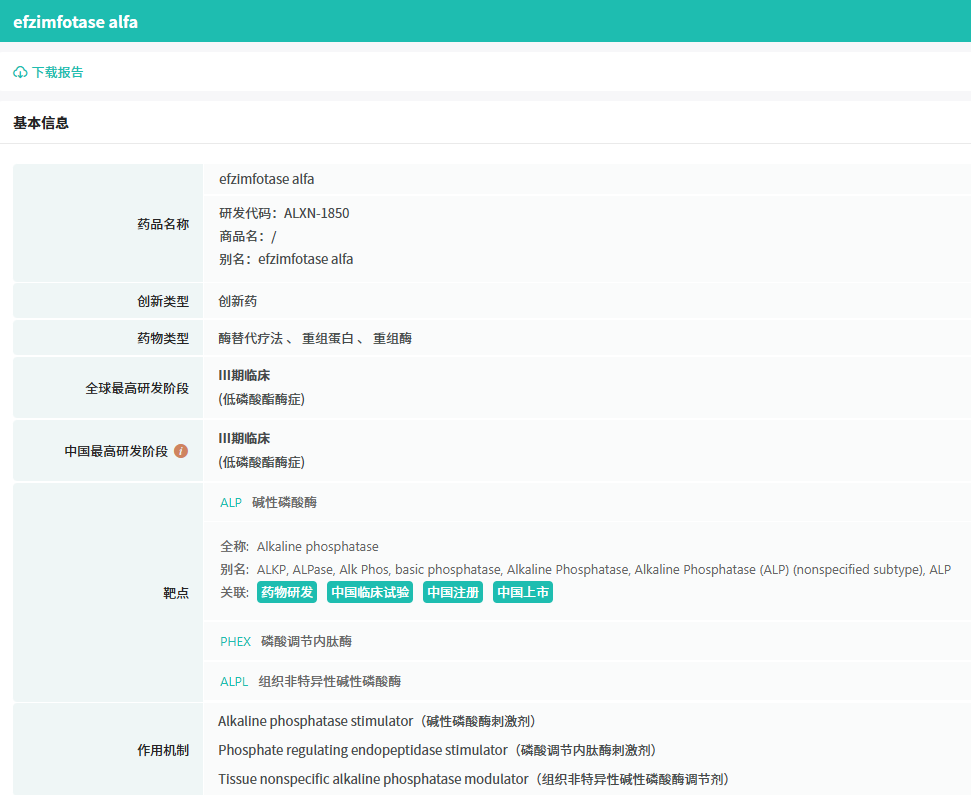Click the efzimfotase alfa page title
The image size is (971, 795).
click(x=75, y=22)
